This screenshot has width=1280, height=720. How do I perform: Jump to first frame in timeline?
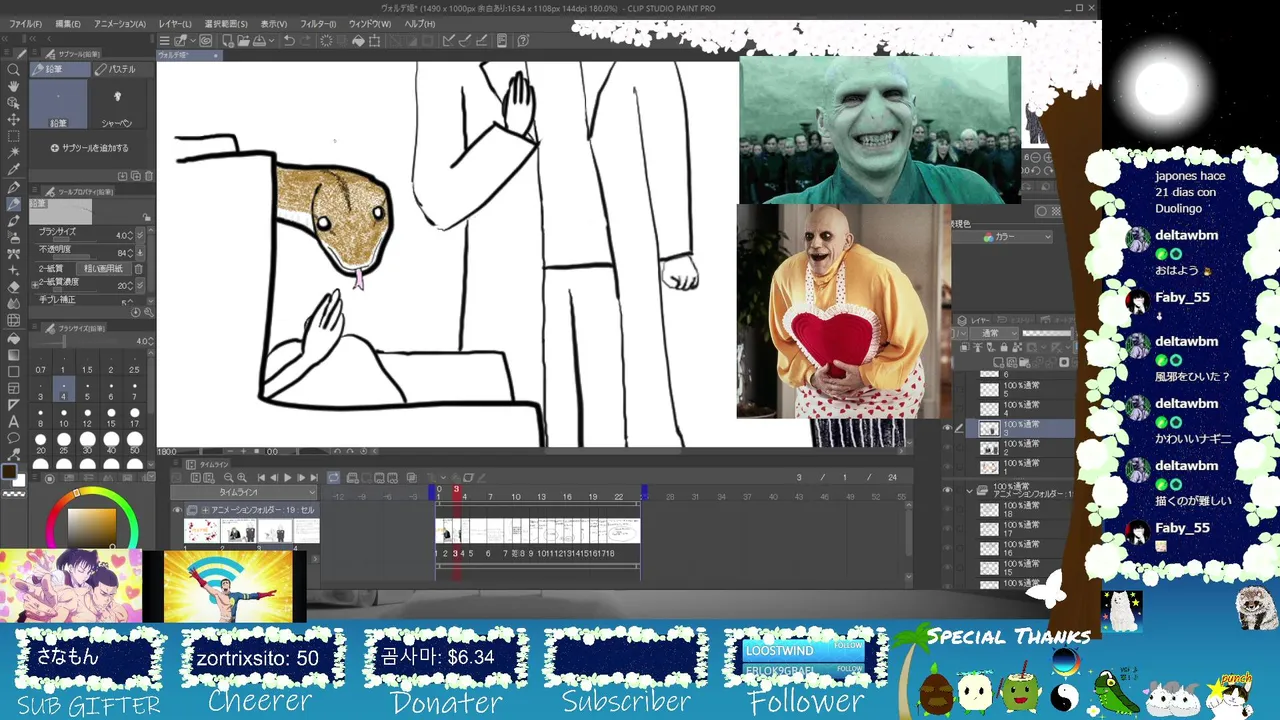click(x=262, y=478)
